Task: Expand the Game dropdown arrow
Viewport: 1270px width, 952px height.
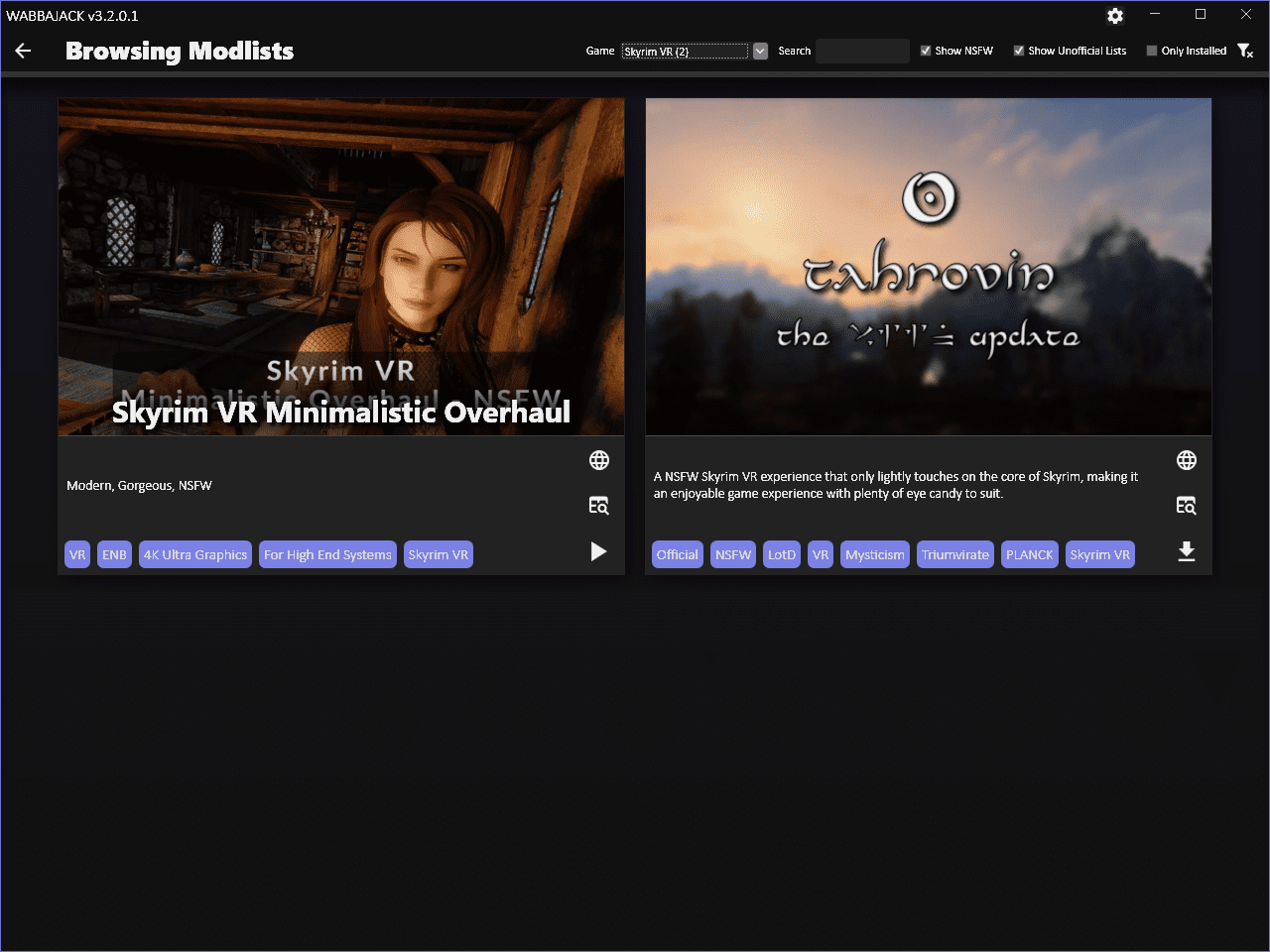Action: [x=760, y=51]
